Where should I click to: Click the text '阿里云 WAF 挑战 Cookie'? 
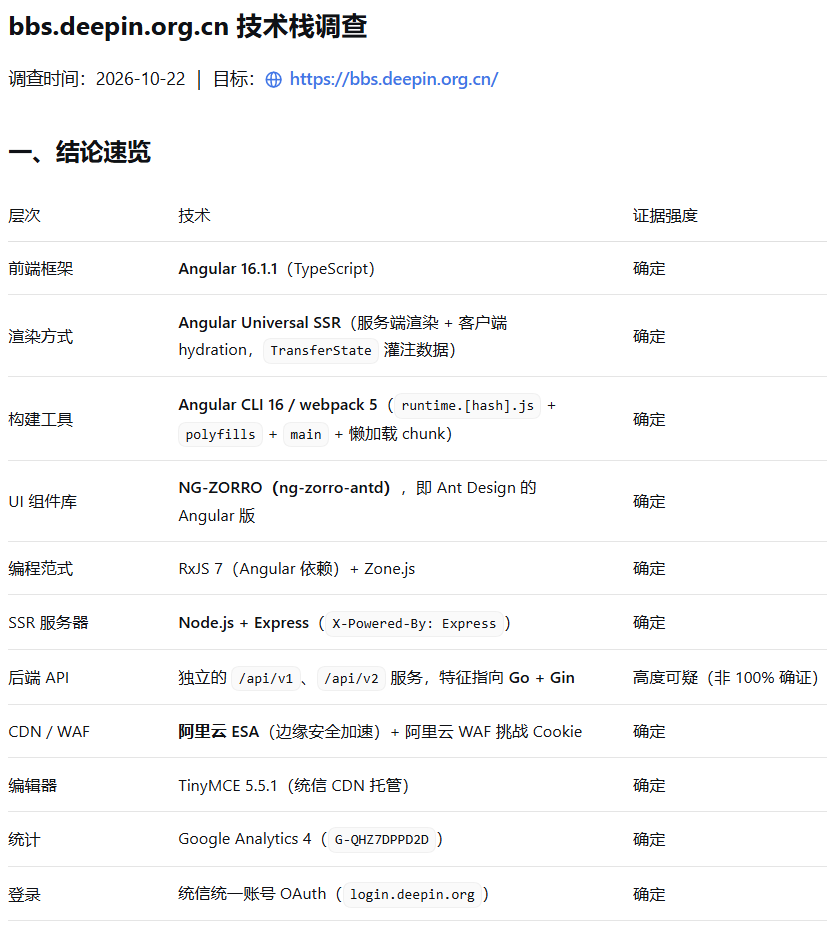[494, 732]
